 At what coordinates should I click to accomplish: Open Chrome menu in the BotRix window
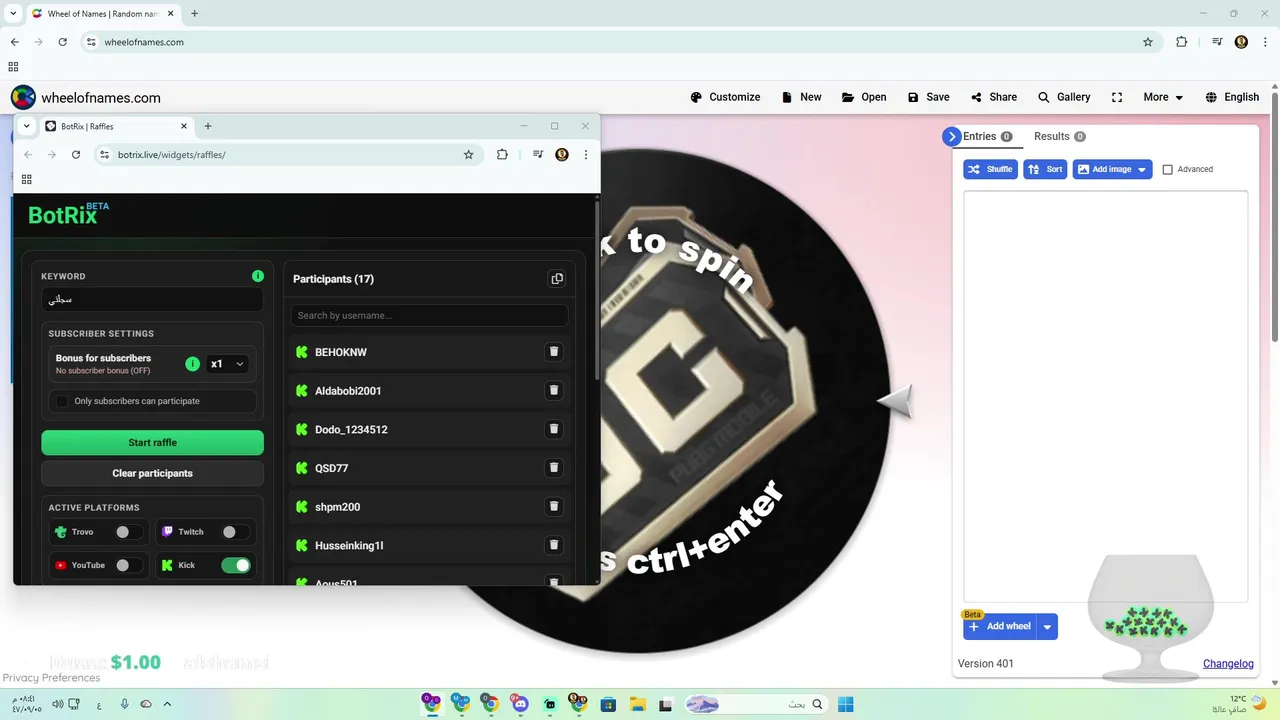click(x=586, y=155)
